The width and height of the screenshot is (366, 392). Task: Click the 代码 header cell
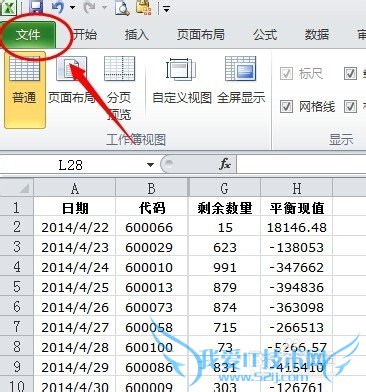[x=152, y=208]
